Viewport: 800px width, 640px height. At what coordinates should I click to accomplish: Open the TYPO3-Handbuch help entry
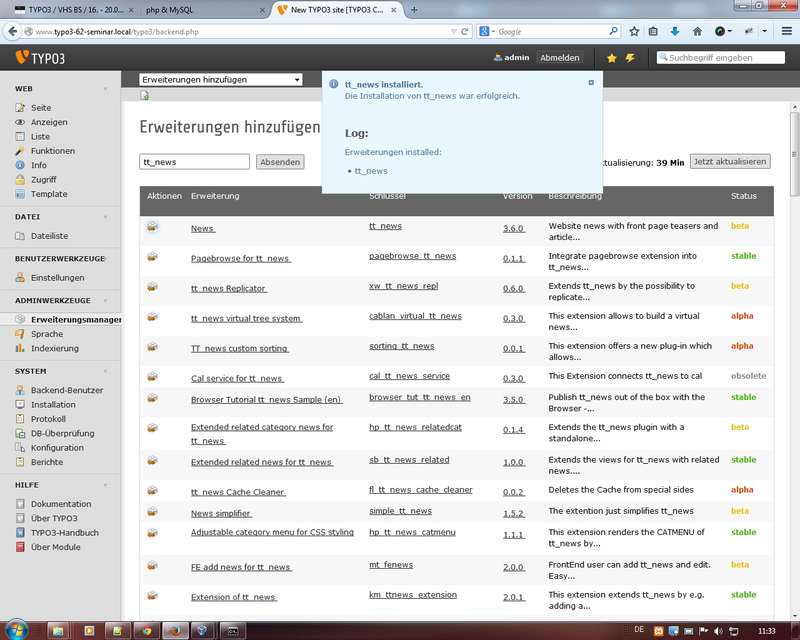click(65, 532)
